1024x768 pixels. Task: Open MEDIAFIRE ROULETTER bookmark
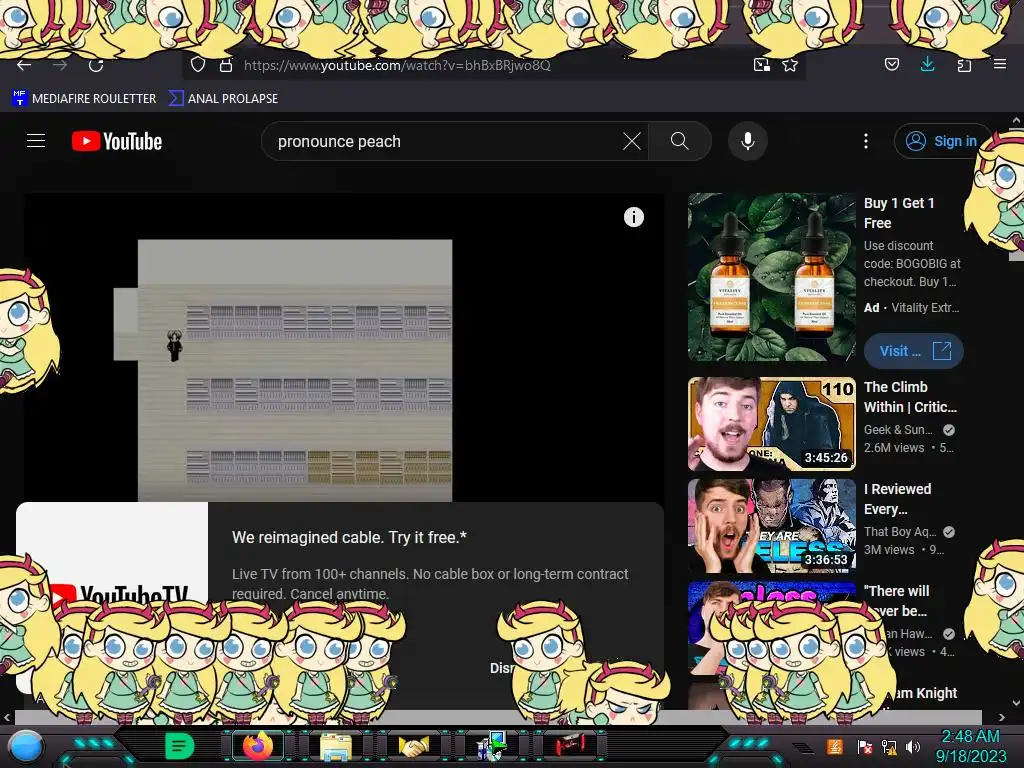coord(84,99)
